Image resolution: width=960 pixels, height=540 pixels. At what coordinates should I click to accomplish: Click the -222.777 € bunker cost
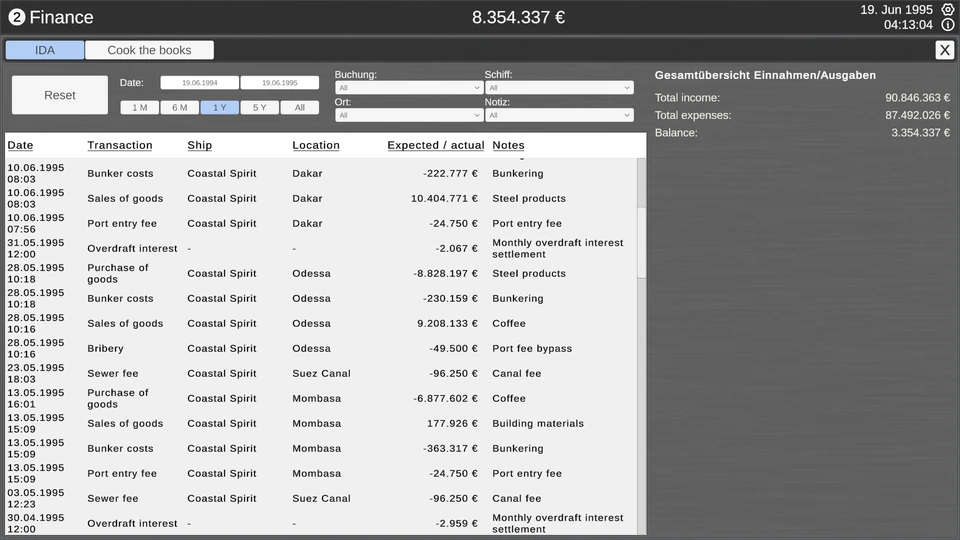(450, 173)
